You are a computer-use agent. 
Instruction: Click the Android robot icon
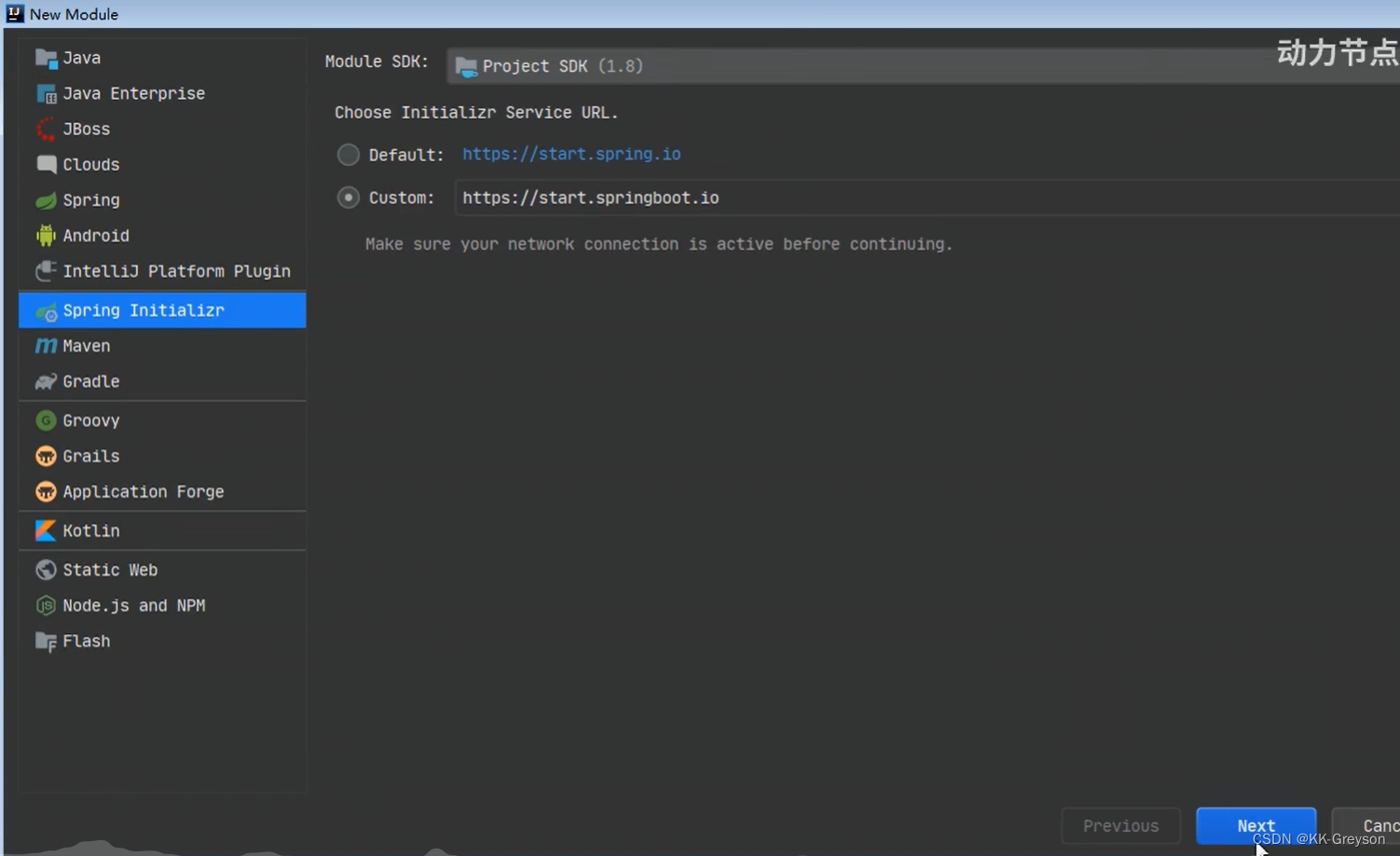pyautogui.click(x=46, y=236)
